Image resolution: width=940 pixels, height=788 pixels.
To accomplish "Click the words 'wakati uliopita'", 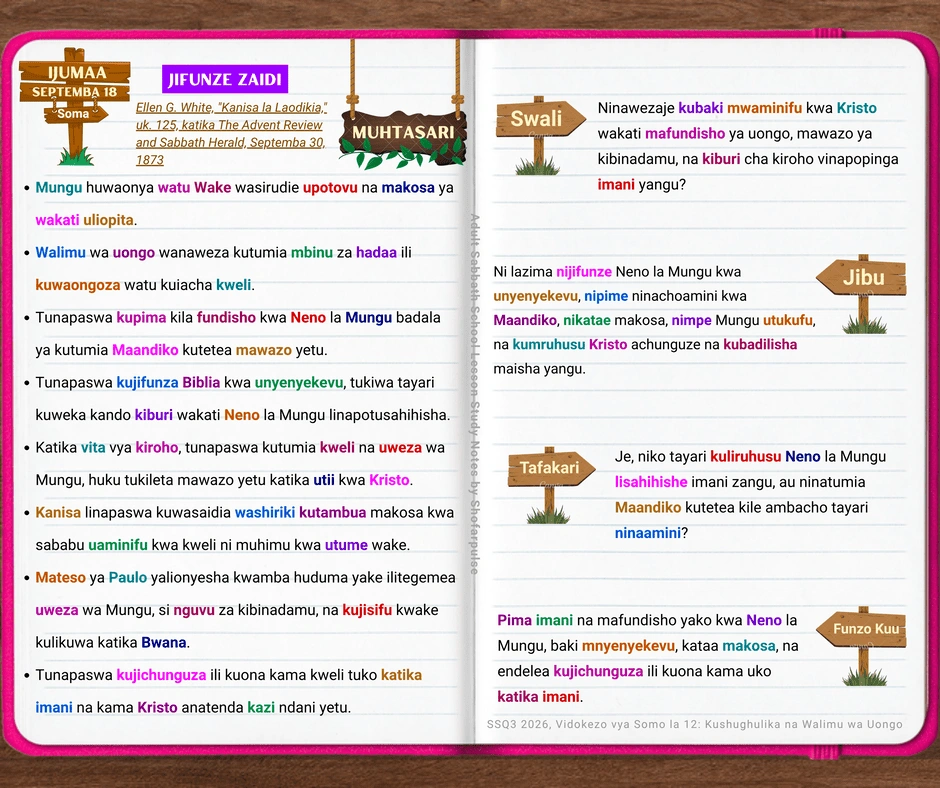I will tap(85, 220).
